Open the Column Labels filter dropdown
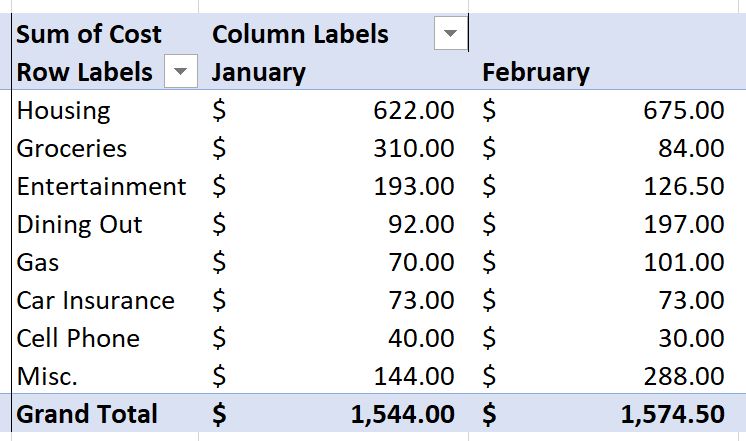 click(451, 33)
